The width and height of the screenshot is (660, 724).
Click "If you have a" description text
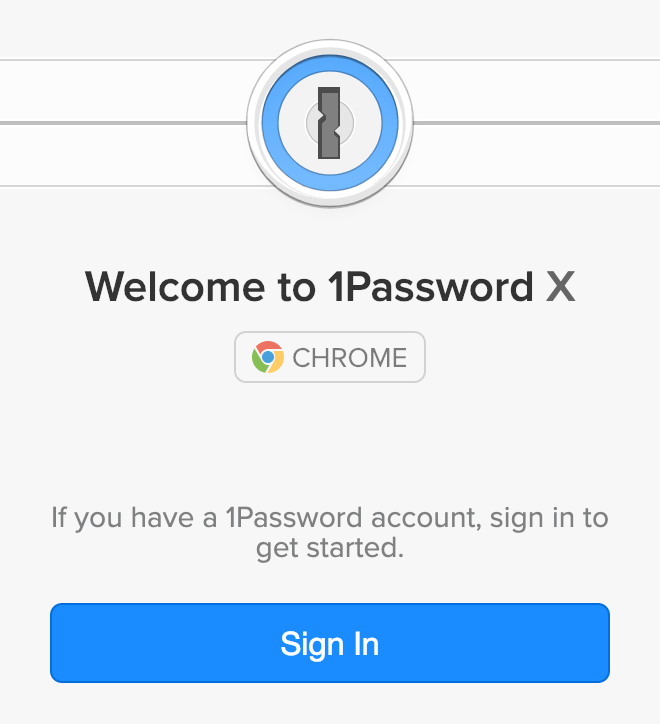tap(134, 518)
